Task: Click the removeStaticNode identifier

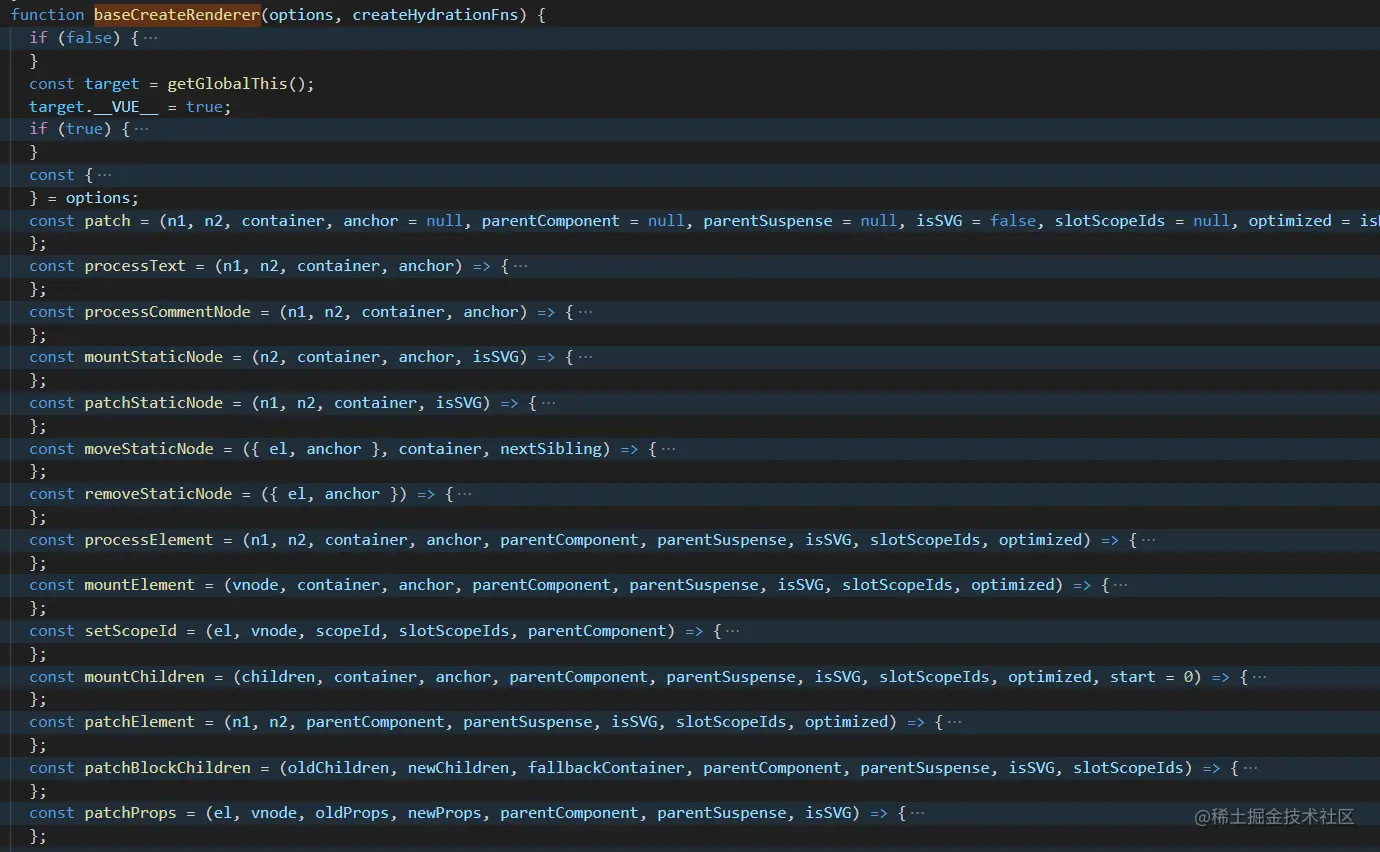Action: pyautogui.click(x=159, y=494)
